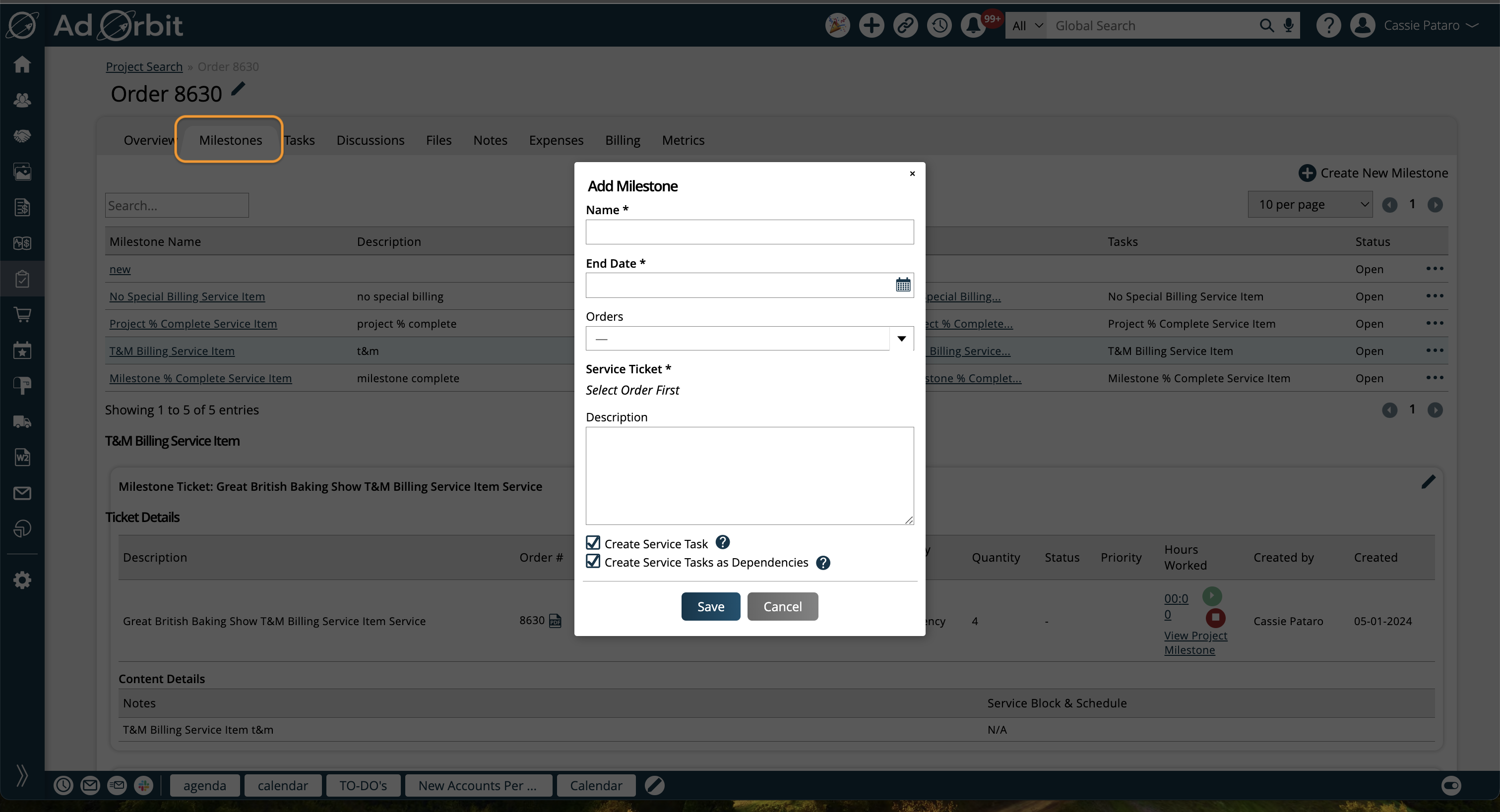
Task: Open the End Date calendar picker
Action: point(903,285)
